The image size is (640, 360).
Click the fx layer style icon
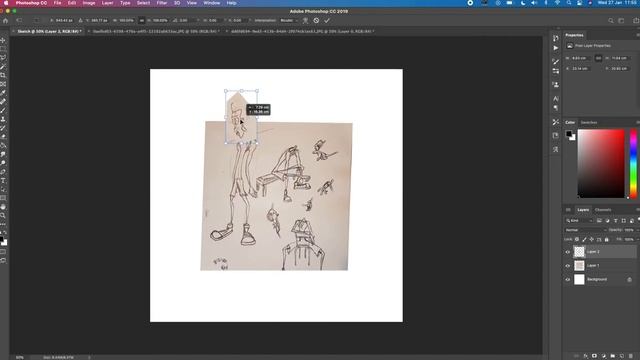[585, 356]
